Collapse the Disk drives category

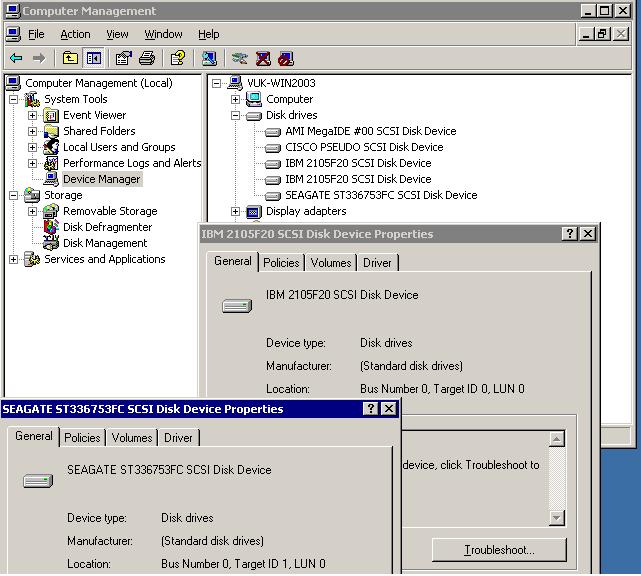tap(236, 116)
